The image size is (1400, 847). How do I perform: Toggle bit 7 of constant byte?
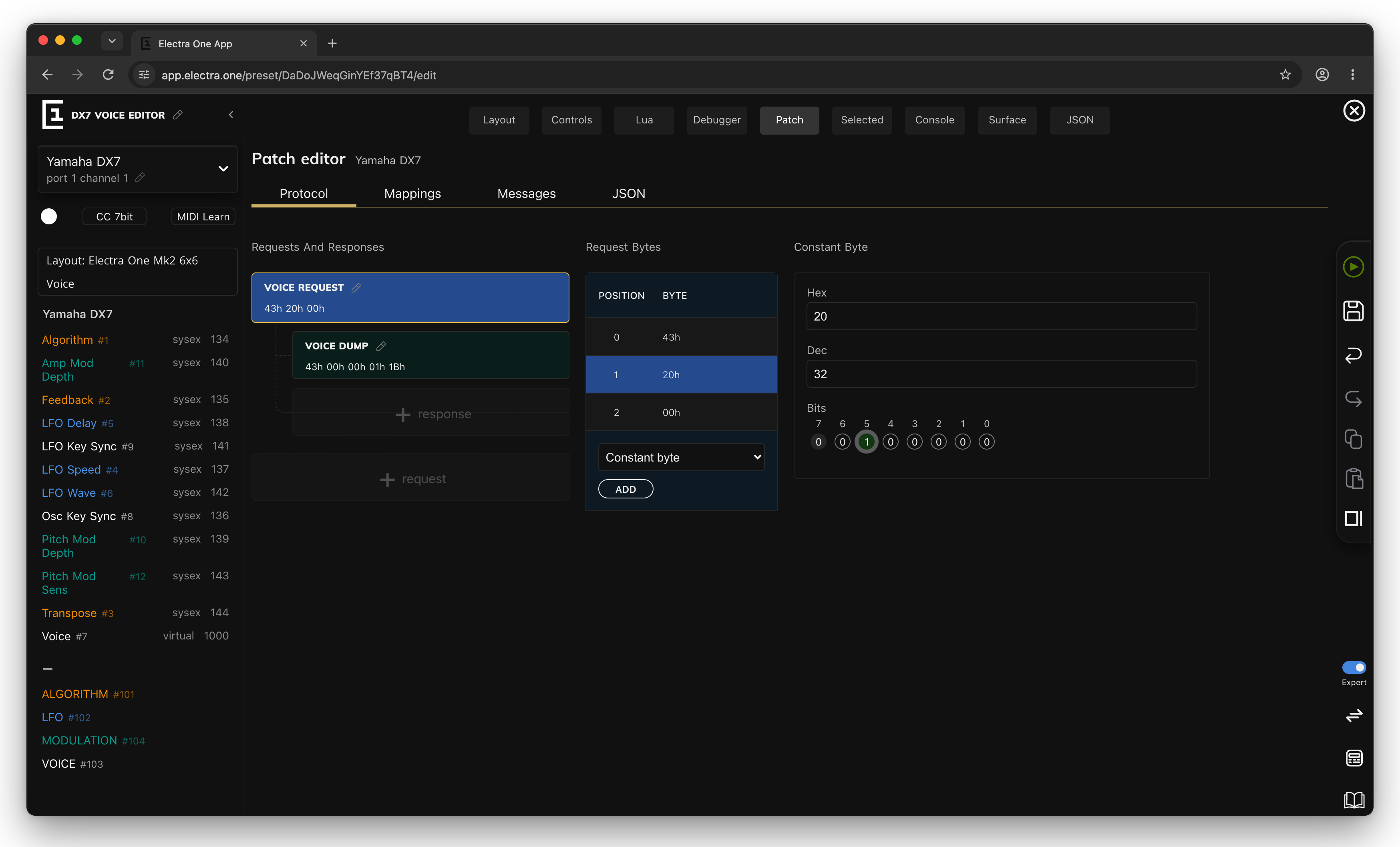point(818,442)
